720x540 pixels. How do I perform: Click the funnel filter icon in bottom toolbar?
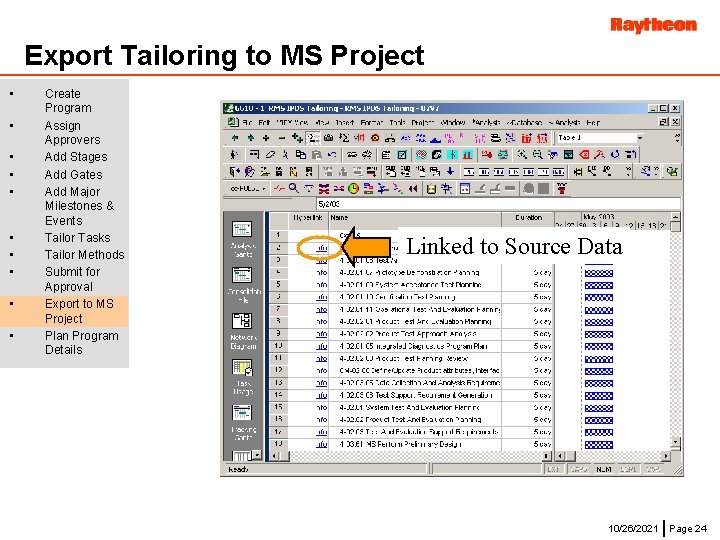(309, 188)
